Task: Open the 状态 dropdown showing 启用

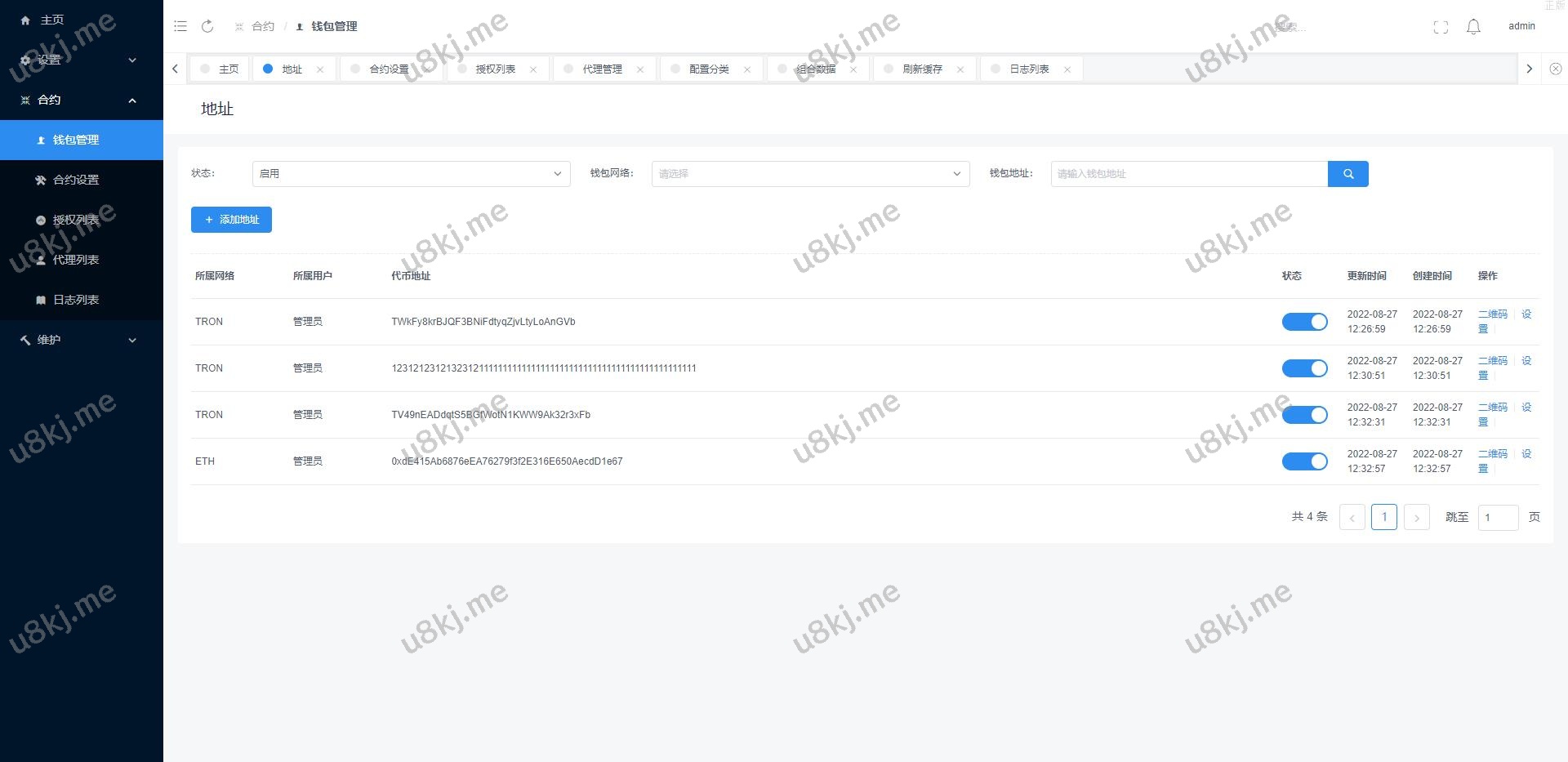Action: coord(411,174)
